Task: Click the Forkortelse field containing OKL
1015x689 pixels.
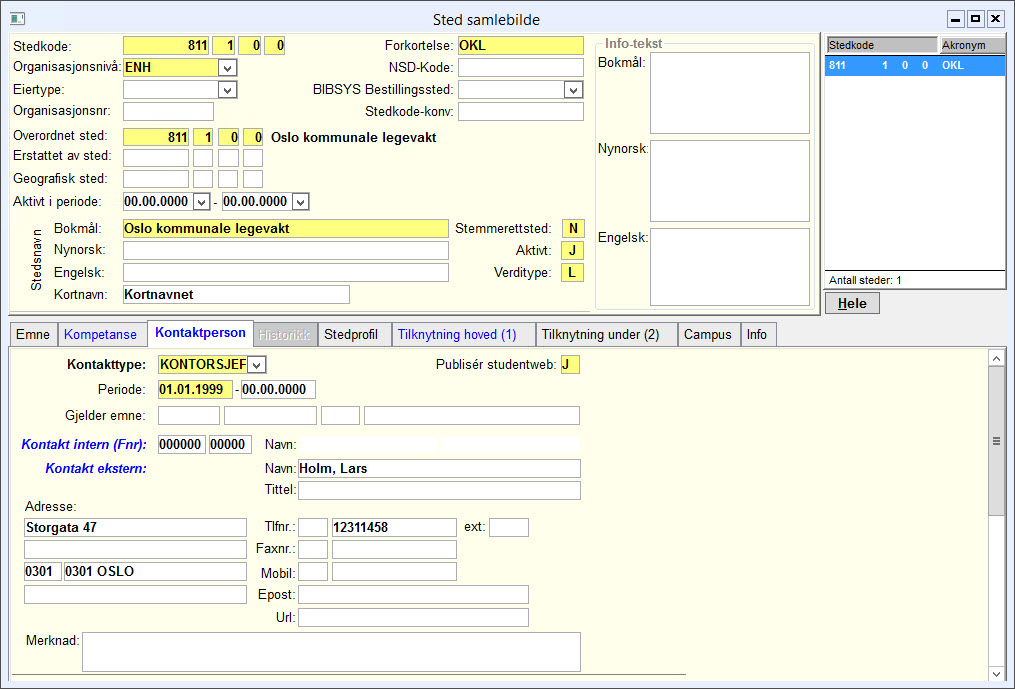Action: tap(520, 46)
